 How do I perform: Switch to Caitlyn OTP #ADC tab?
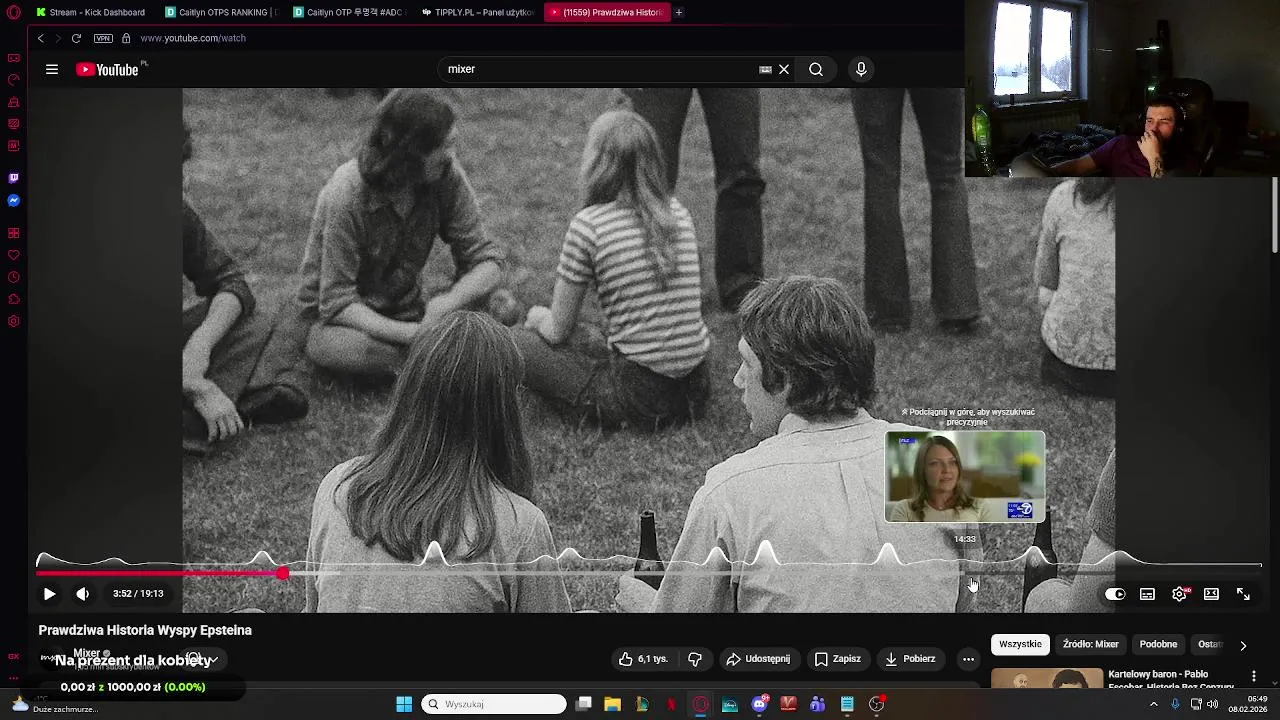349,12
